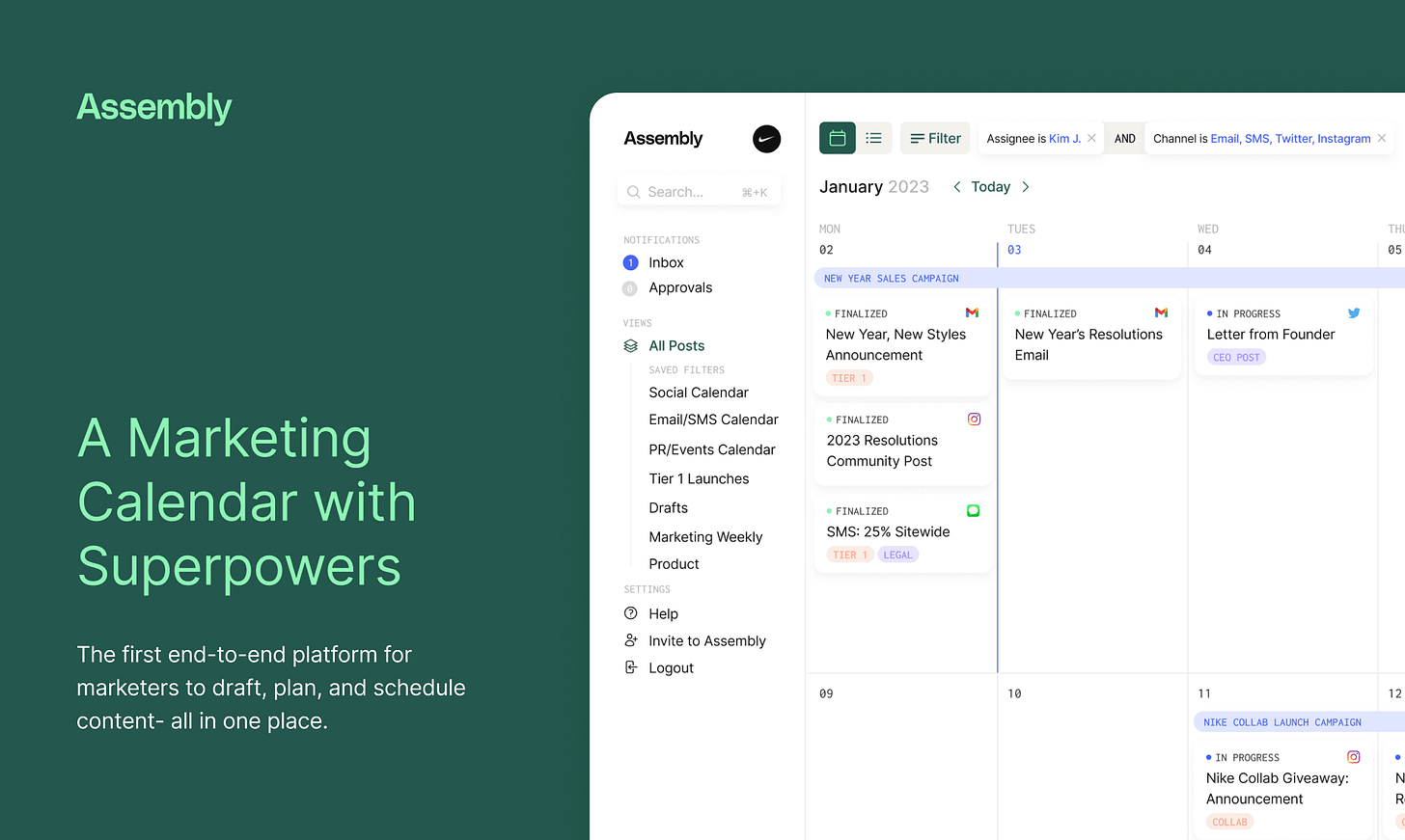Open Approvals in sidebar
Screen dimensions: 1405x840
click(680, 287)
